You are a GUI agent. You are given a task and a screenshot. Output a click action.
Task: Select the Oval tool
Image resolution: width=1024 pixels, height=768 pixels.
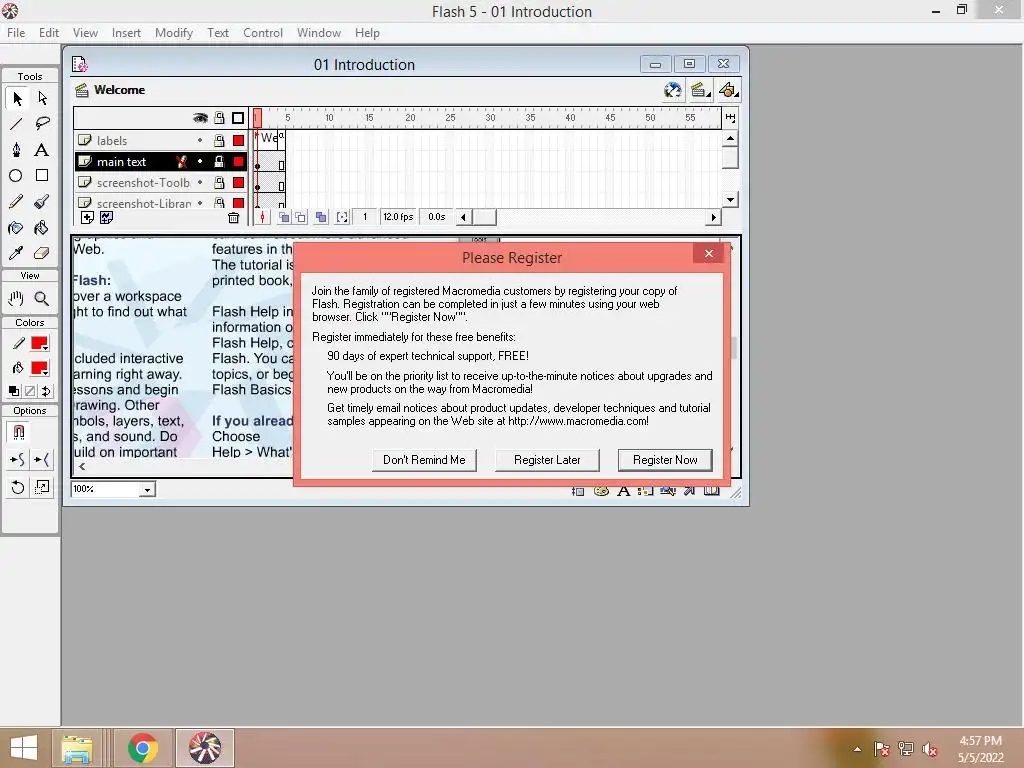coord(17,176)
